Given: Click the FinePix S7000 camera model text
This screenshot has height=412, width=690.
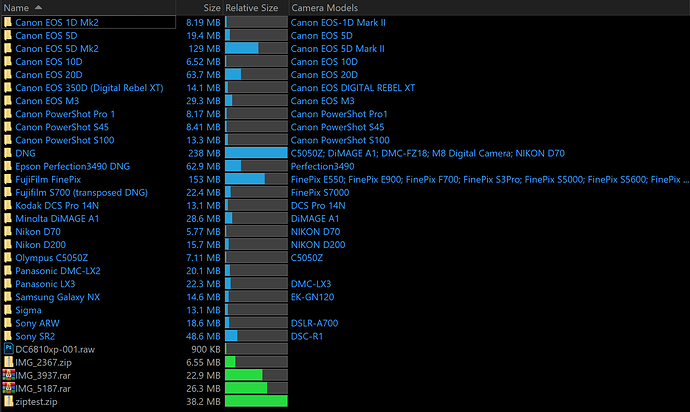Looking at the screenshot, I should click(320, 193).
